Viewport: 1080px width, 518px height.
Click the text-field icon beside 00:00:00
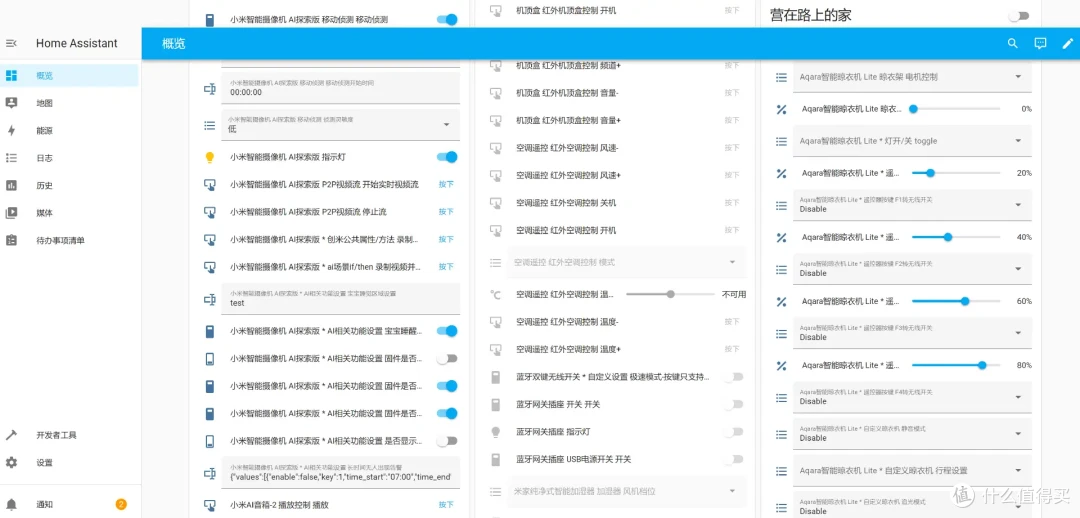pos(210,88)
